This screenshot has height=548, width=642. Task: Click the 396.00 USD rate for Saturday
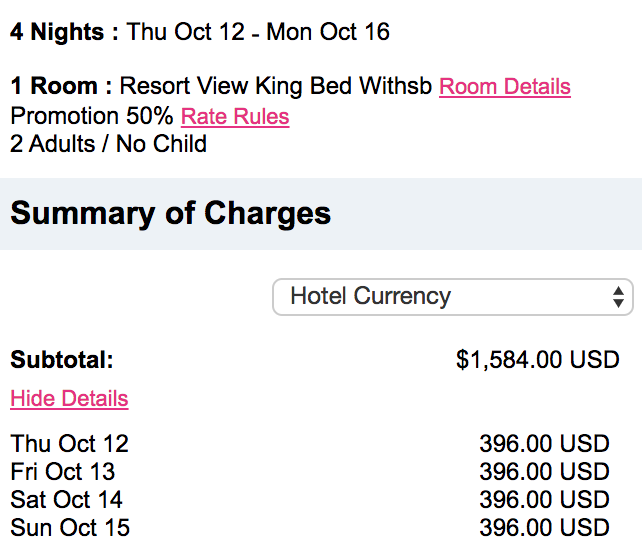544,500
